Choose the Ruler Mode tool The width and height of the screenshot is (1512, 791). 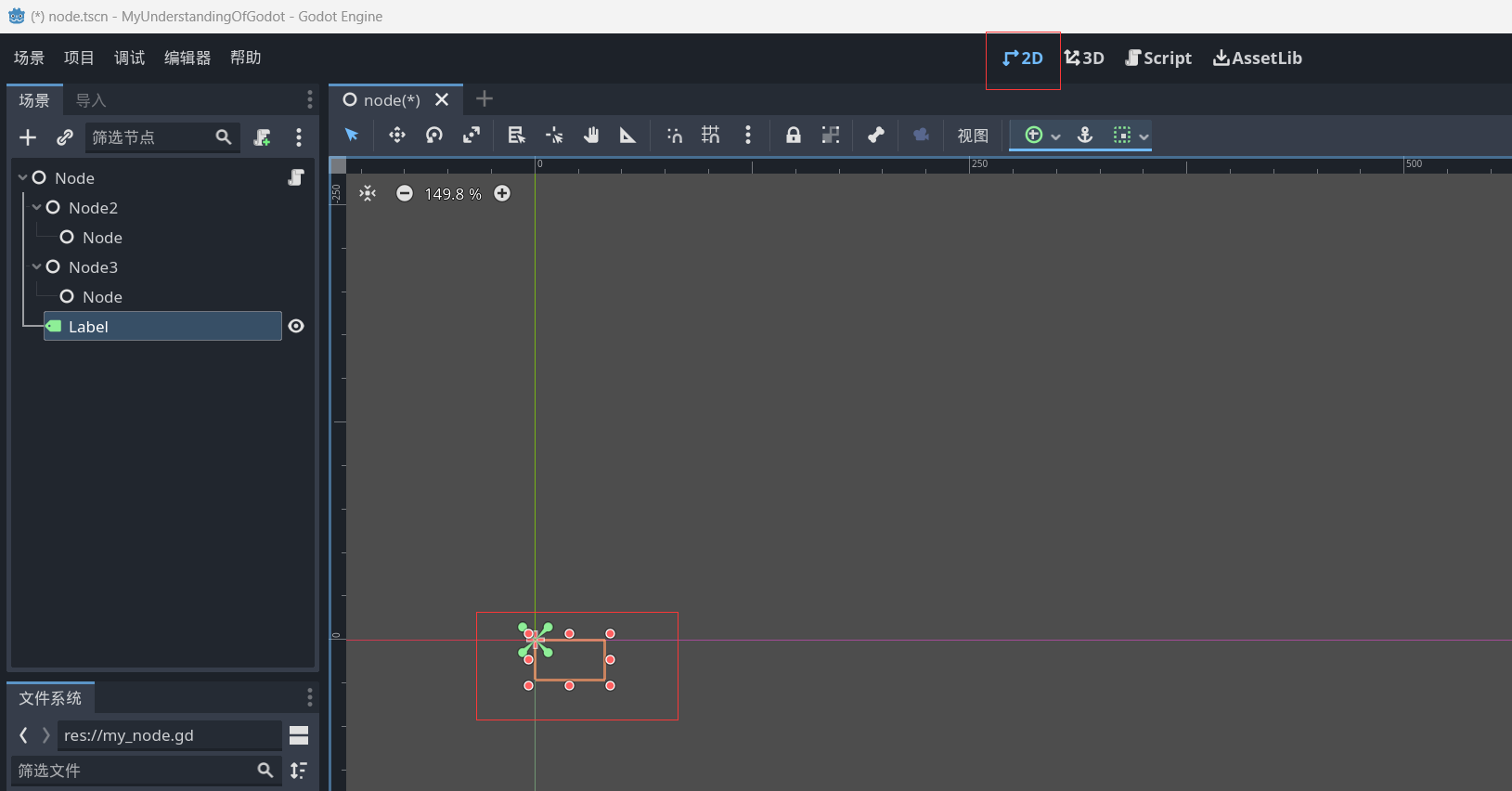628,136
